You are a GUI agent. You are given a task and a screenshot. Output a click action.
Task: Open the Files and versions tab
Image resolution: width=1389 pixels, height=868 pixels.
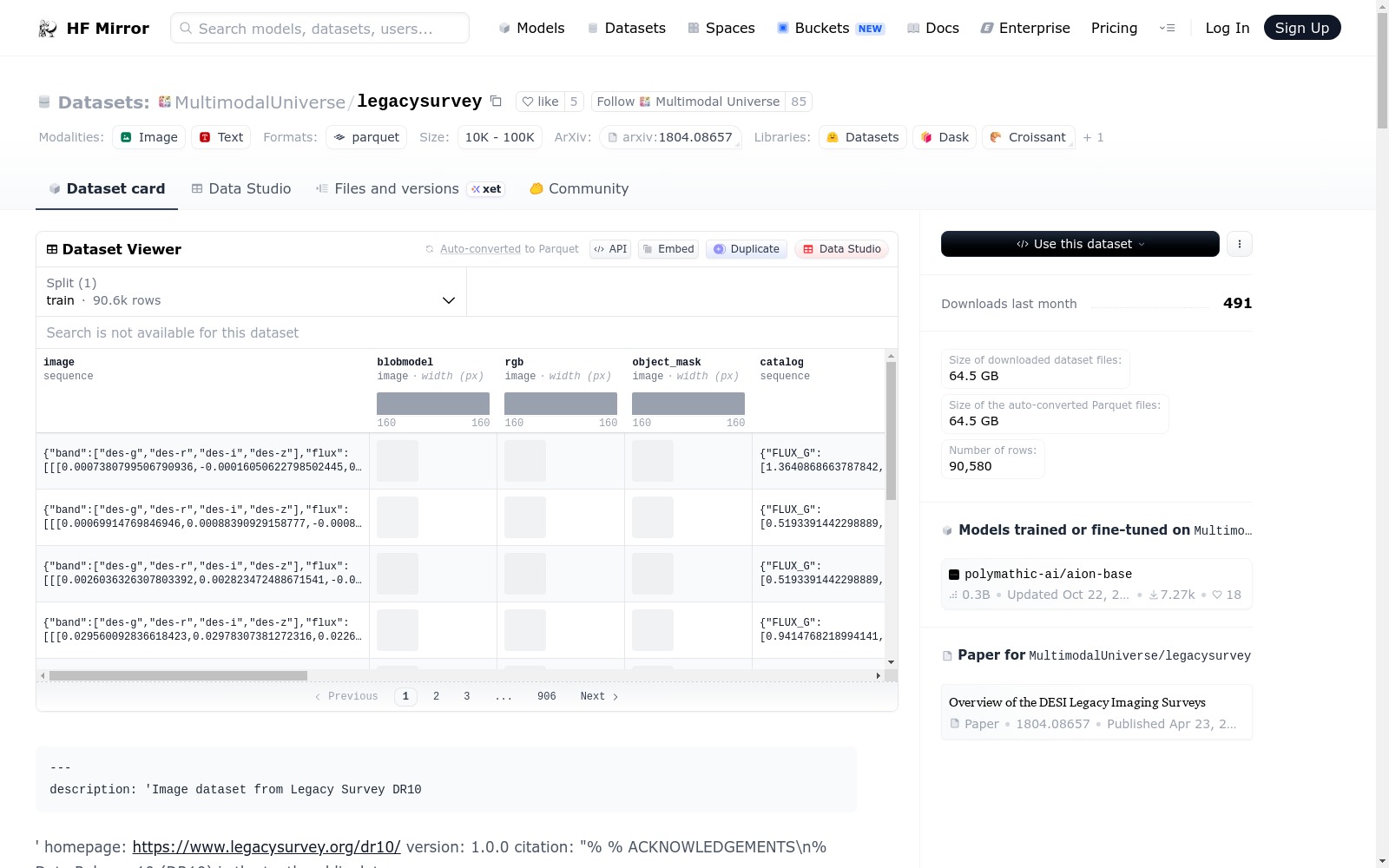click(x=410, y=188)
